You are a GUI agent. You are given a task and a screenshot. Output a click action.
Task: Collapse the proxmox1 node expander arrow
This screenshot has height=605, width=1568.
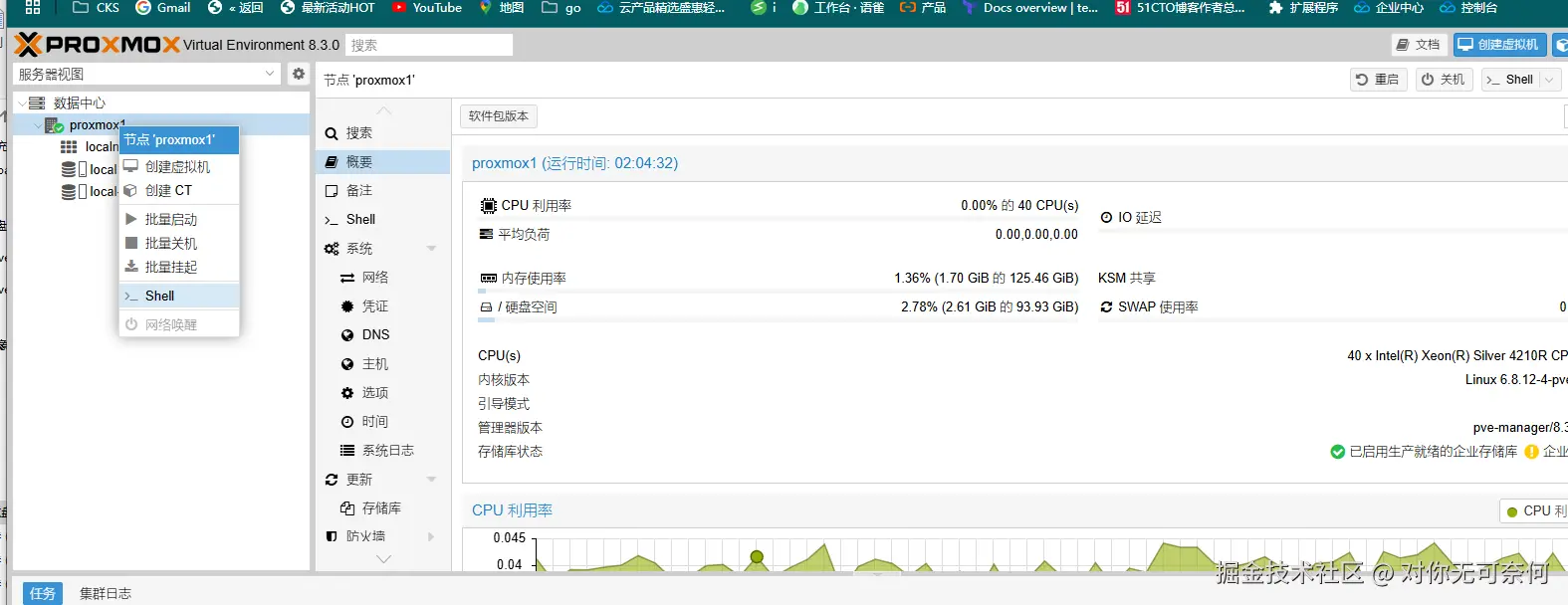(38, 125)
